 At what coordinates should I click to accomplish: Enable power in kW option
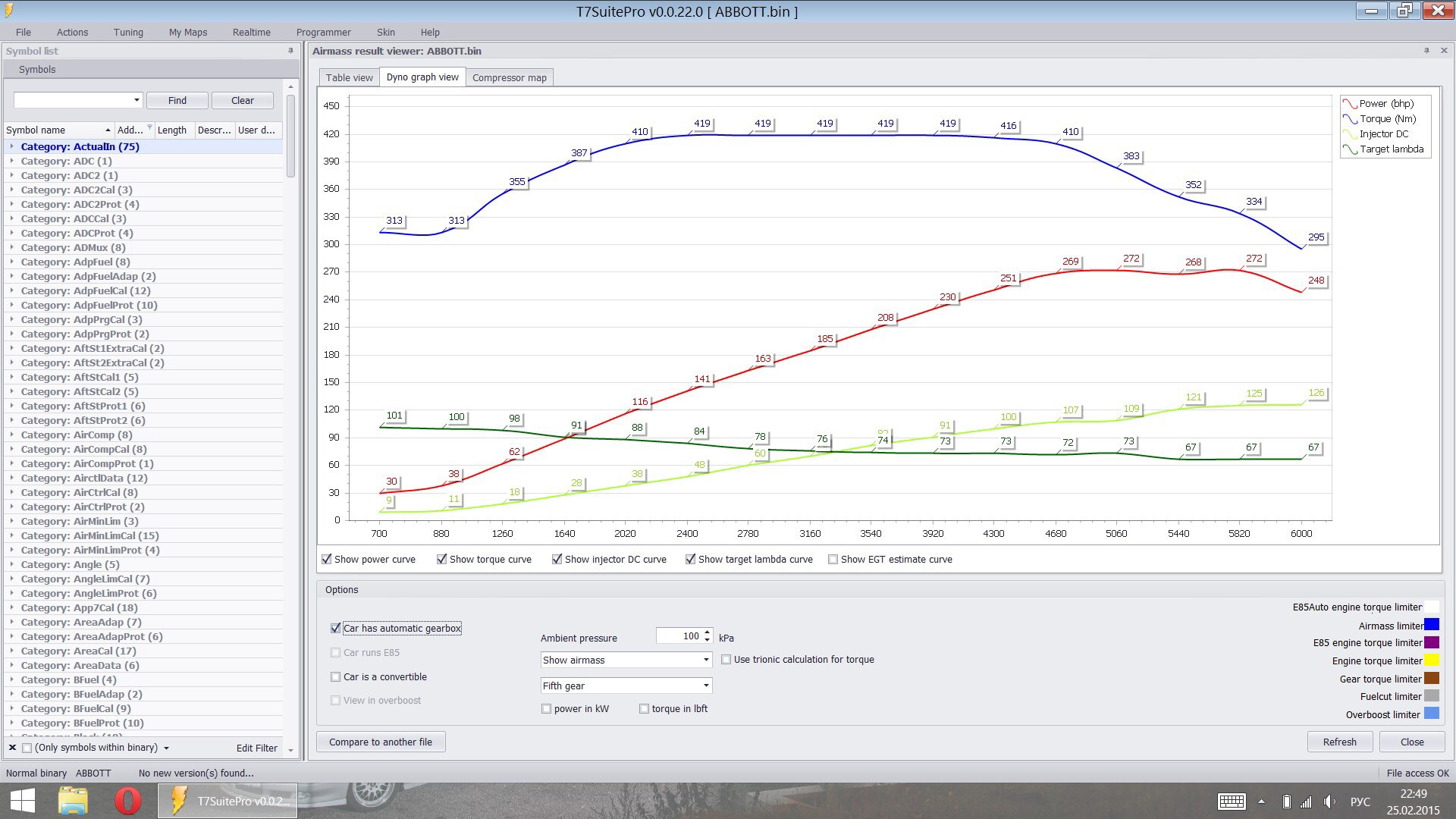click(x=547, y=709)
